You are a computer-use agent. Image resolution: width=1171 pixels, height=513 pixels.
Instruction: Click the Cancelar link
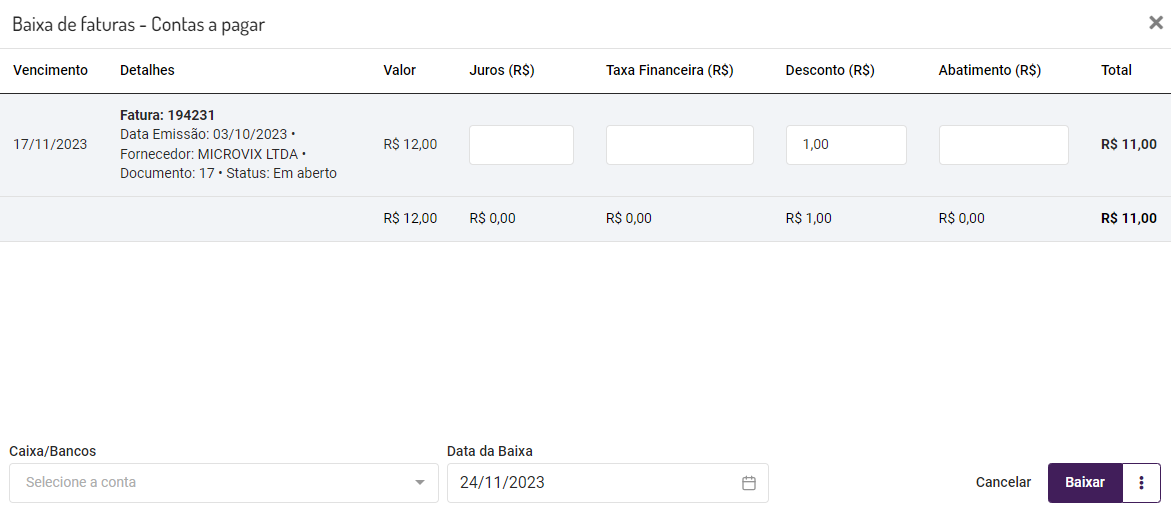pos(1003,483)
